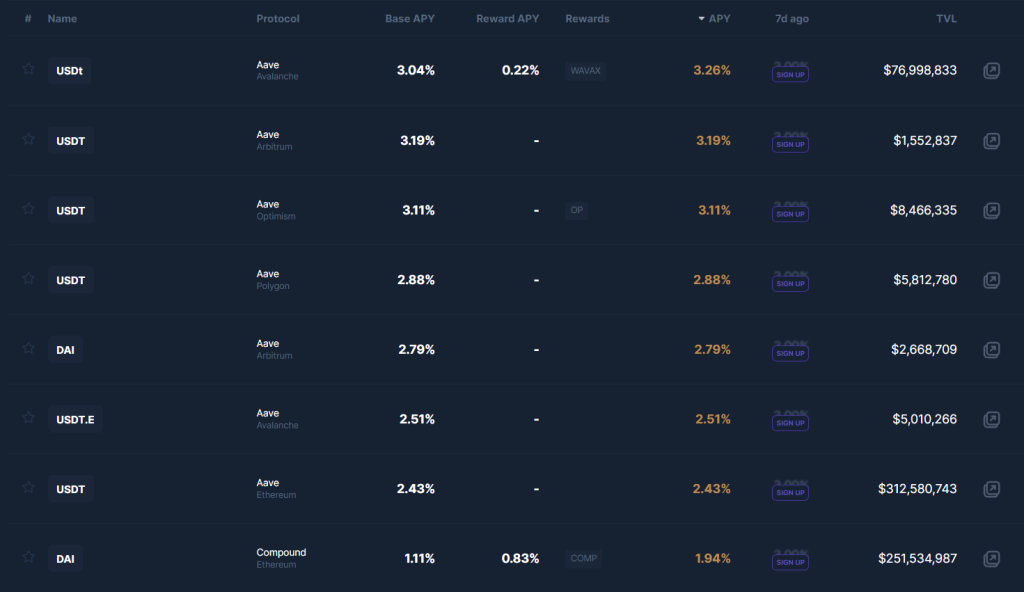This screenshot has height=592, width=1024.
Task: Click Sign Up in DAI Compound row
Action: (790, 562)
